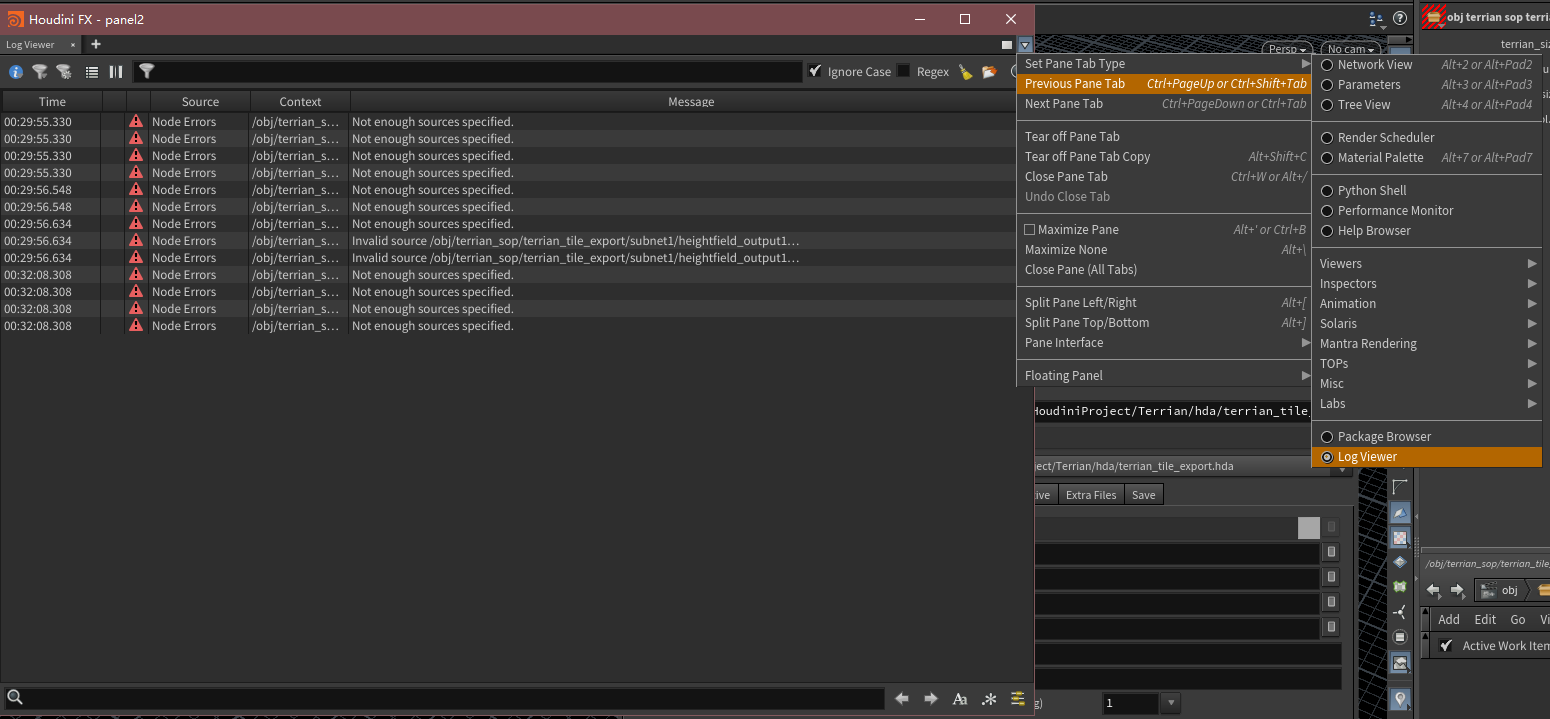Click the blue diamond icon in viewport sidebar
Image resolution: width=1550 pixels, height=719 pixels.
(x=1400, y=562)
